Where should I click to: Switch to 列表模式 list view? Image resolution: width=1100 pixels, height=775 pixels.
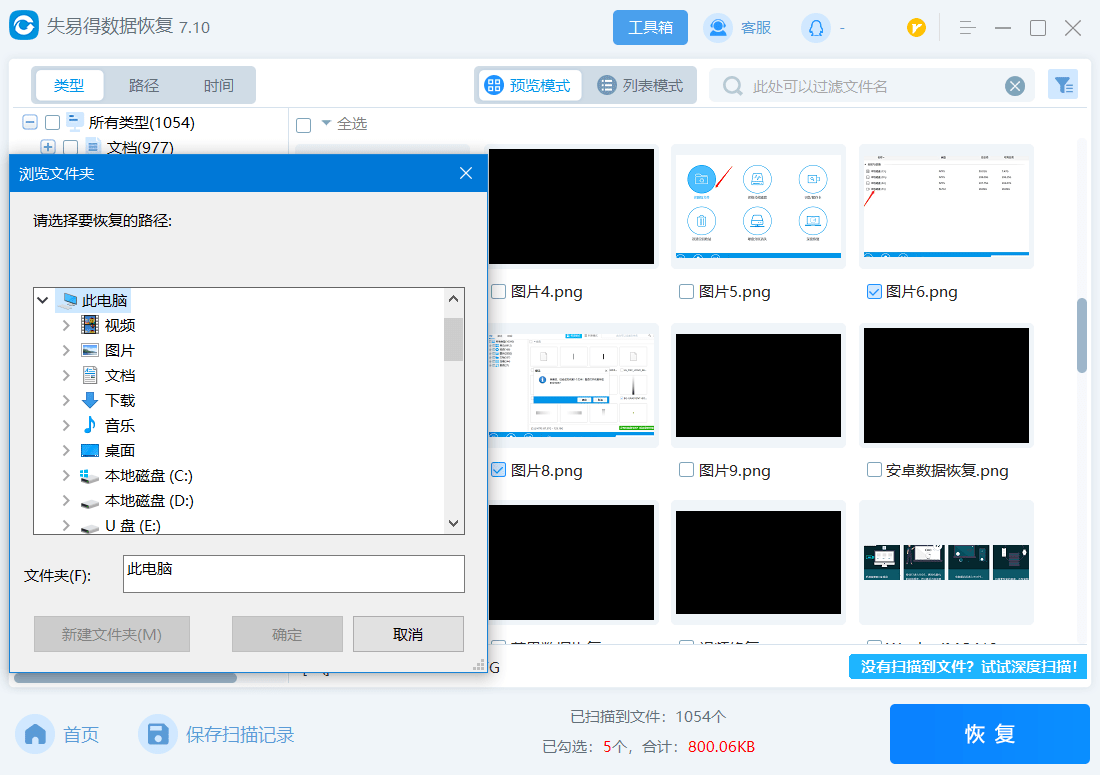[640, 86]
